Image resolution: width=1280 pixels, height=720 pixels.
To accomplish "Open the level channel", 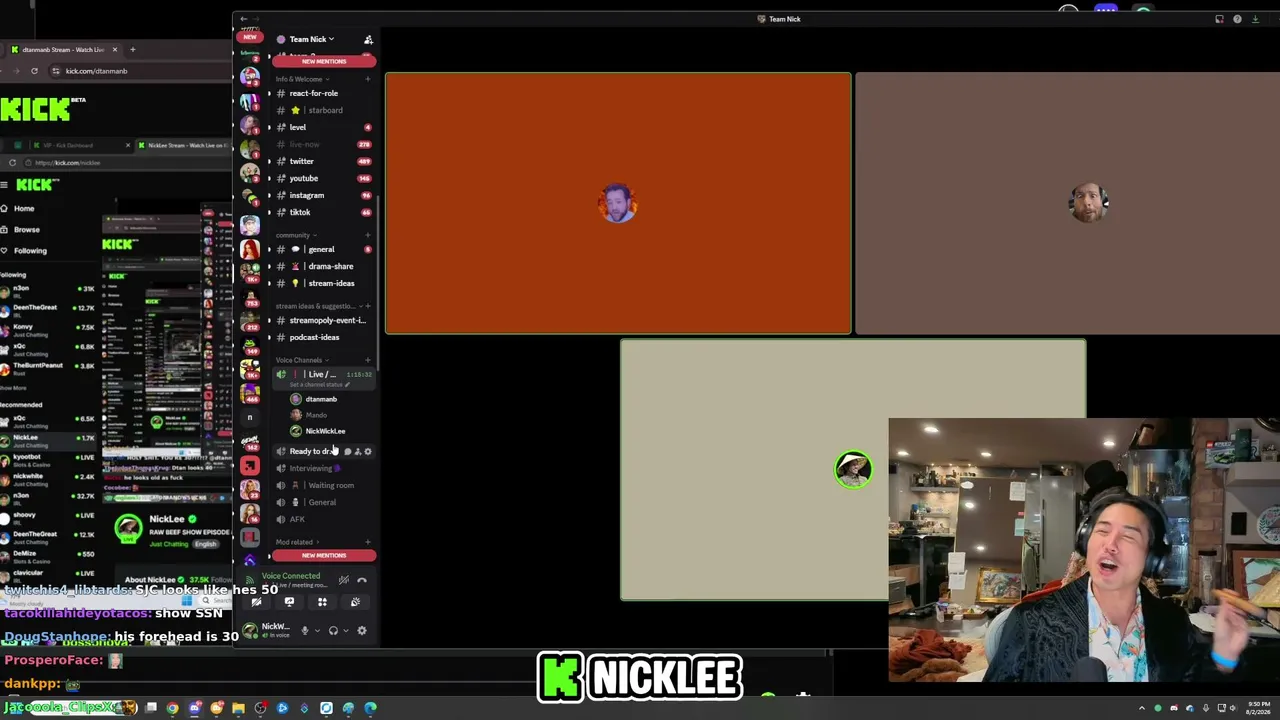I will click(x=322, y=127).
